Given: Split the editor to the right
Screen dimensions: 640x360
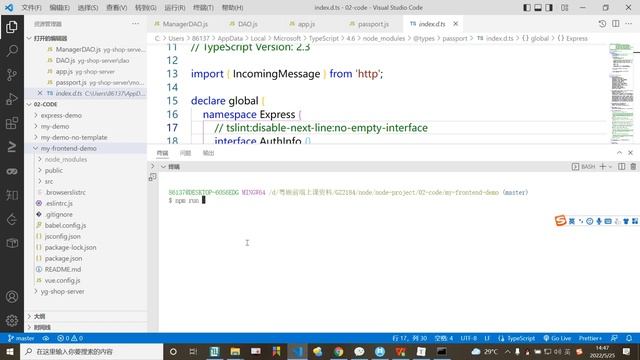Looking at the screenshot, I should point(616,24).
